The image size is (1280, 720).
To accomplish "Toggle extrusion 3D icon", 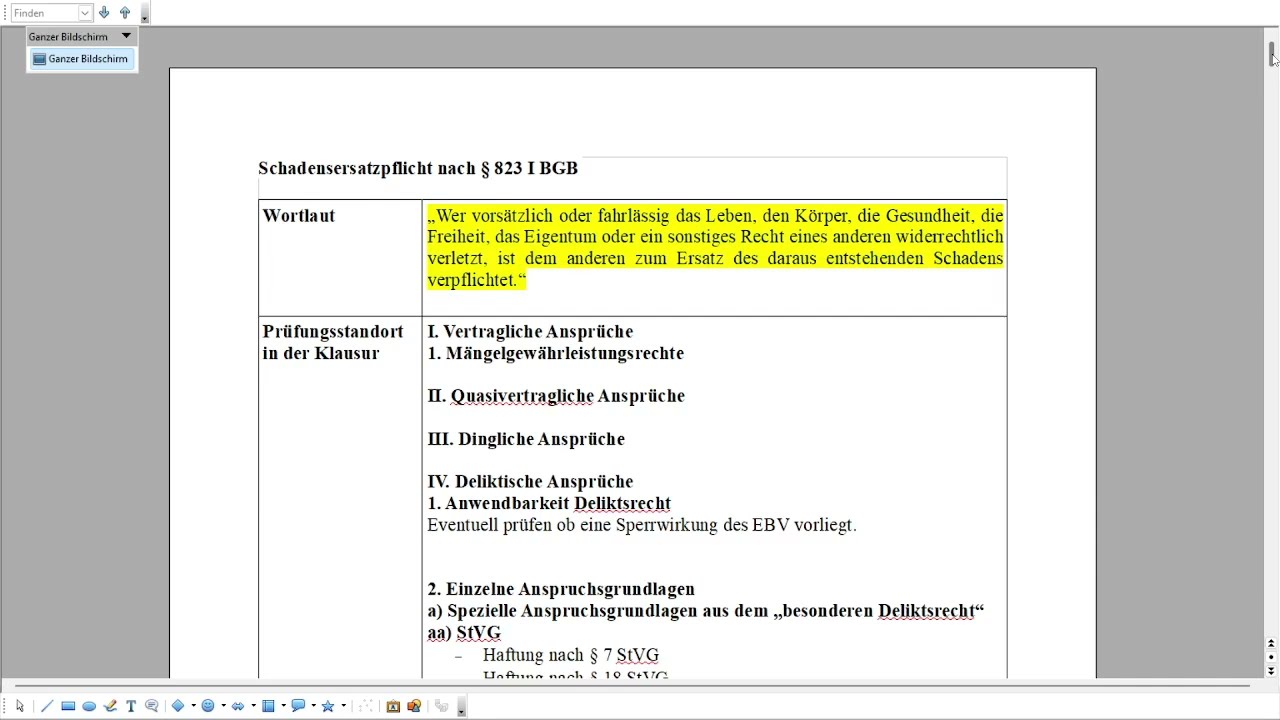I will coord(441,706).
